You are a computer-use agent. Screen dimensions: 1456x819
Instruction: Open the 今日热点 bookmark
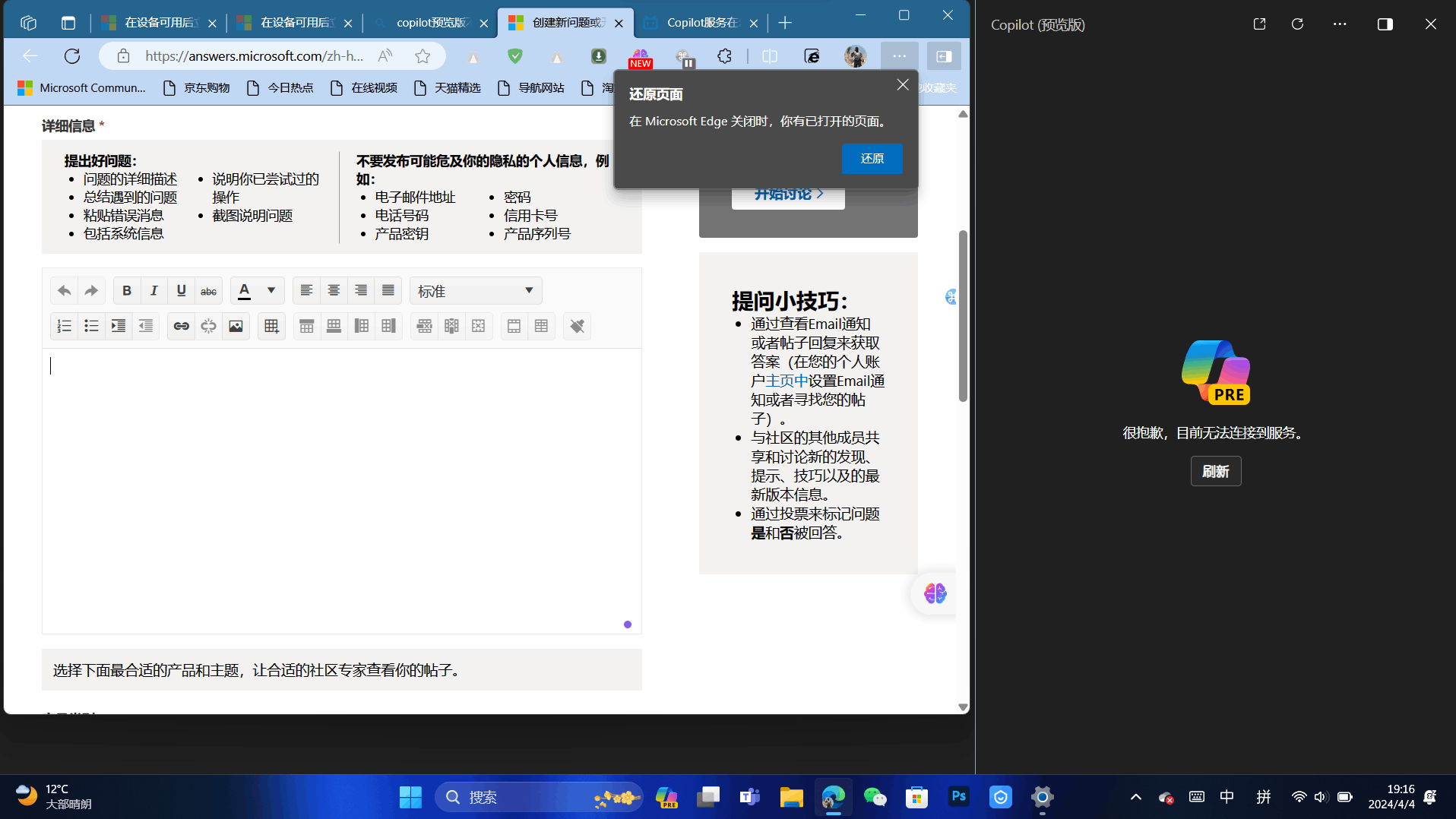280,88
